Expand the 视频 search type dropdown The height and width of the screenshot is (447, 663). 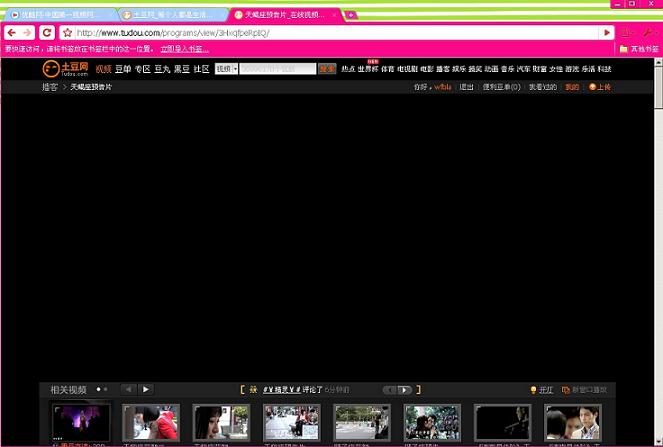click(227, 69)
